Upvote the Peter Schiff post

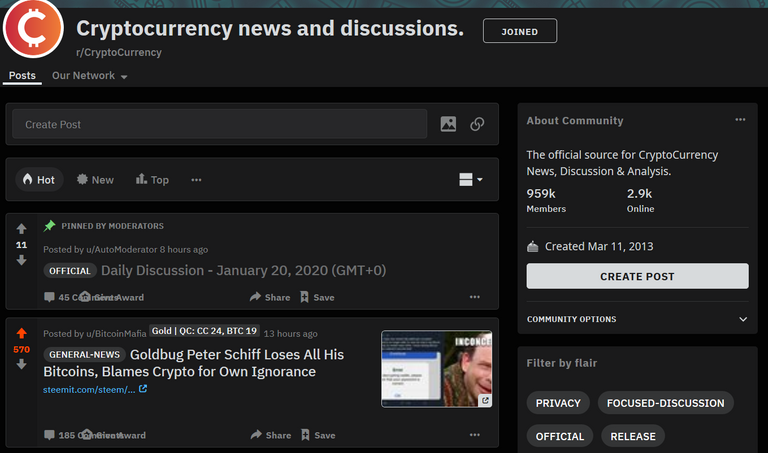22,334
